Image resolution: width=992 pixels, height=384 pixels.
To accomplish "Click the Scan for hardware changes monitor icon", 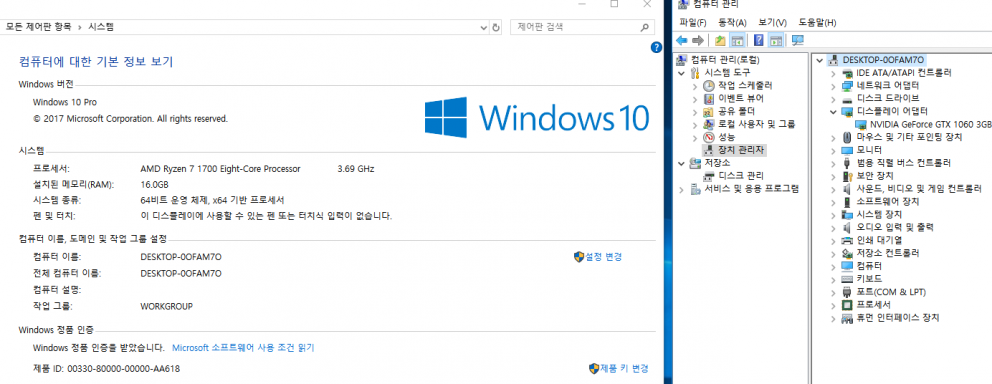I will 798,40.
